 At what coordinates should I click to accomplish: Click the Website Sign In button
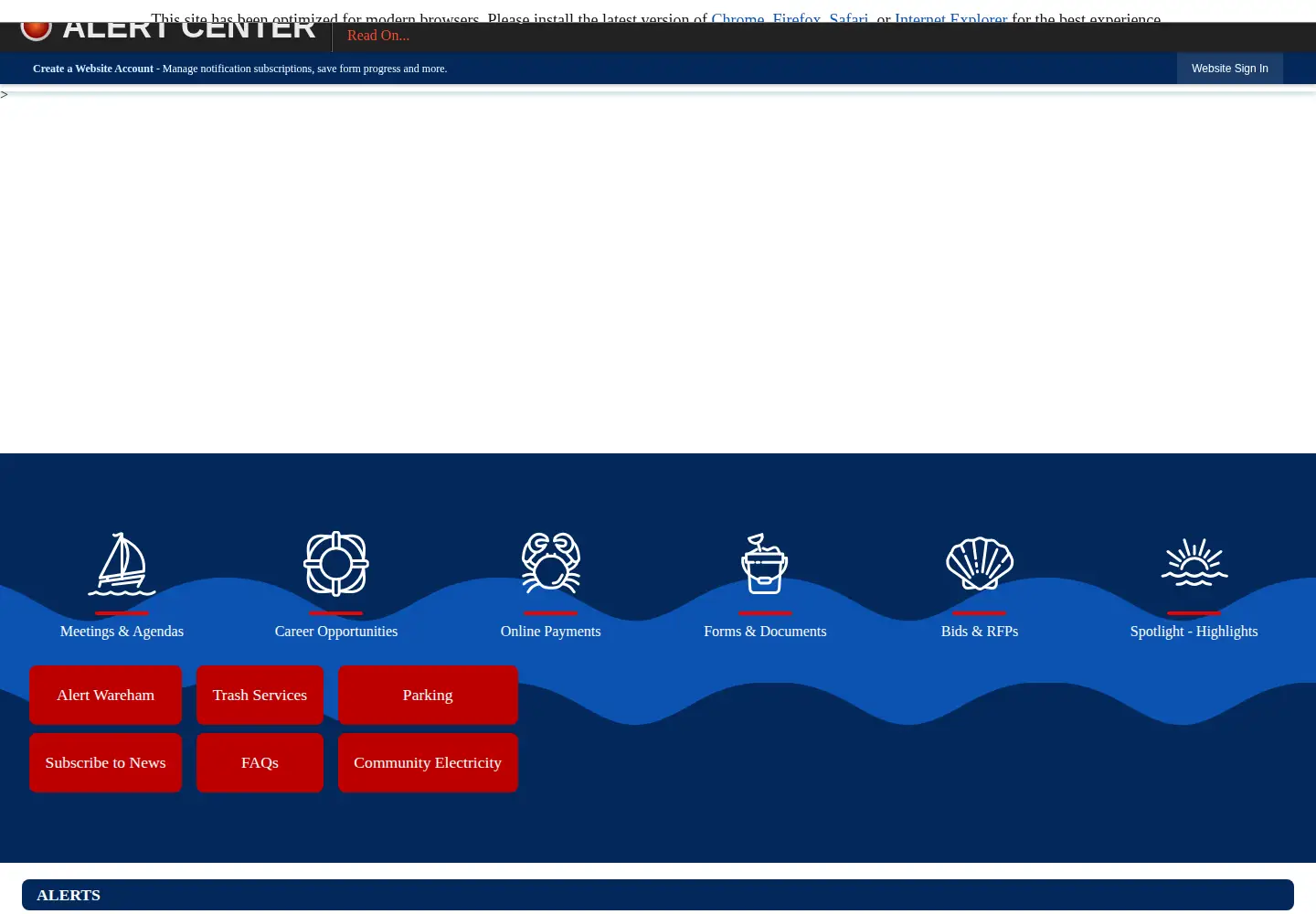click(1230, 69)
